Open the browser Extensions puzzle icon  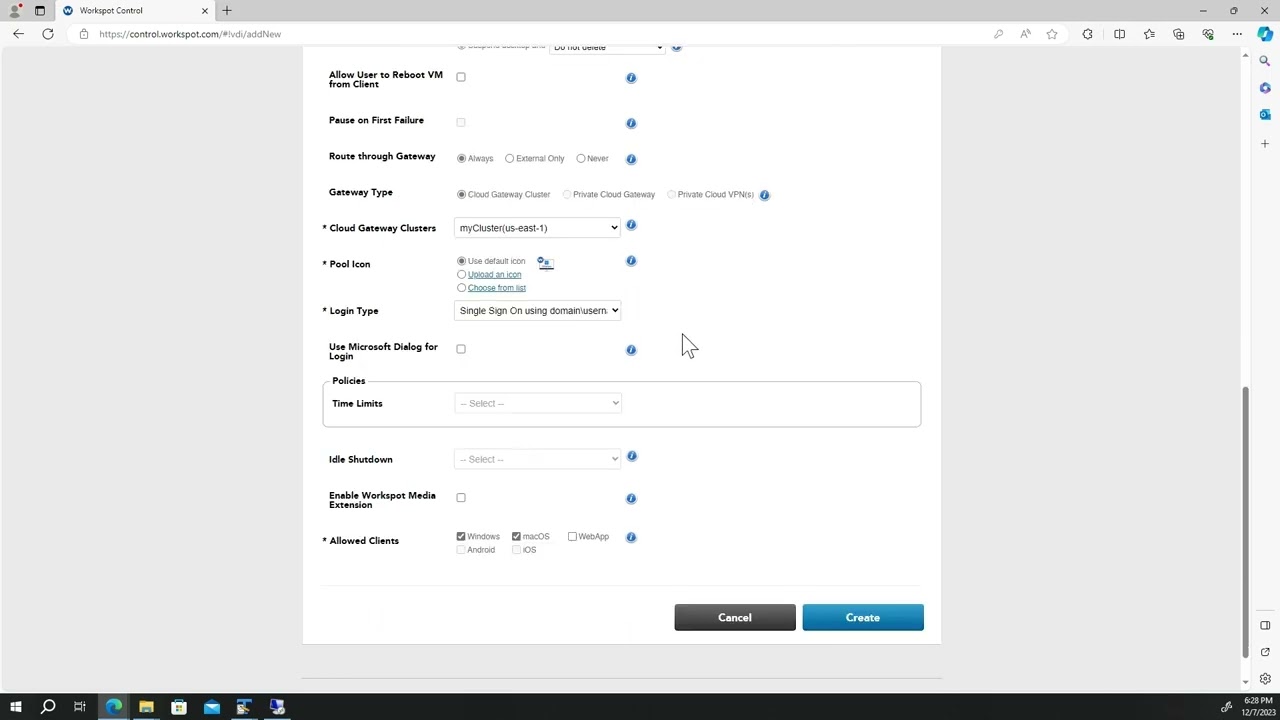click(1088, 34)
